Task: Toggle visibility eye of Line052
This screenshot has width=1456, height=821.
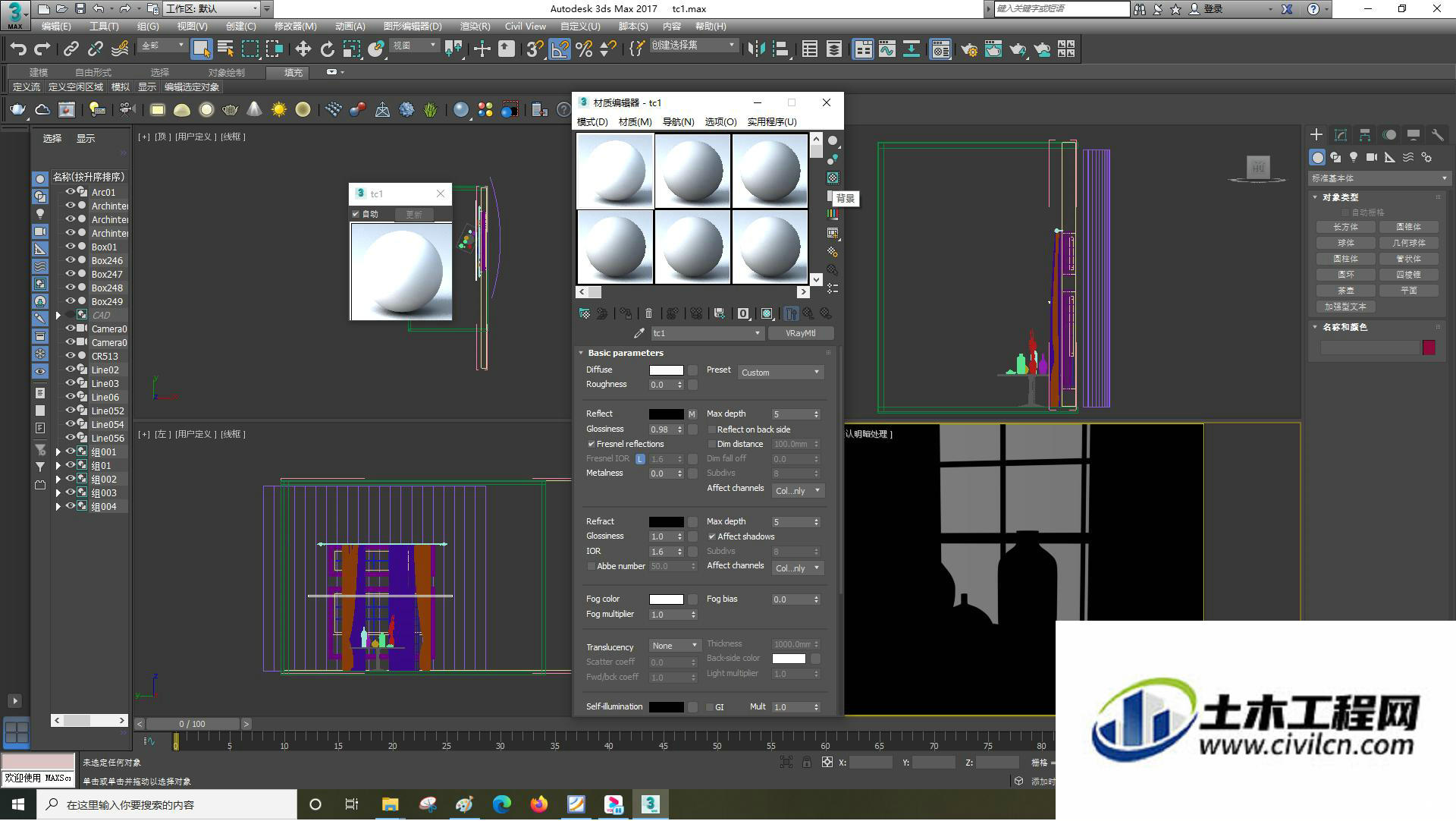Action: pos(71,410)
